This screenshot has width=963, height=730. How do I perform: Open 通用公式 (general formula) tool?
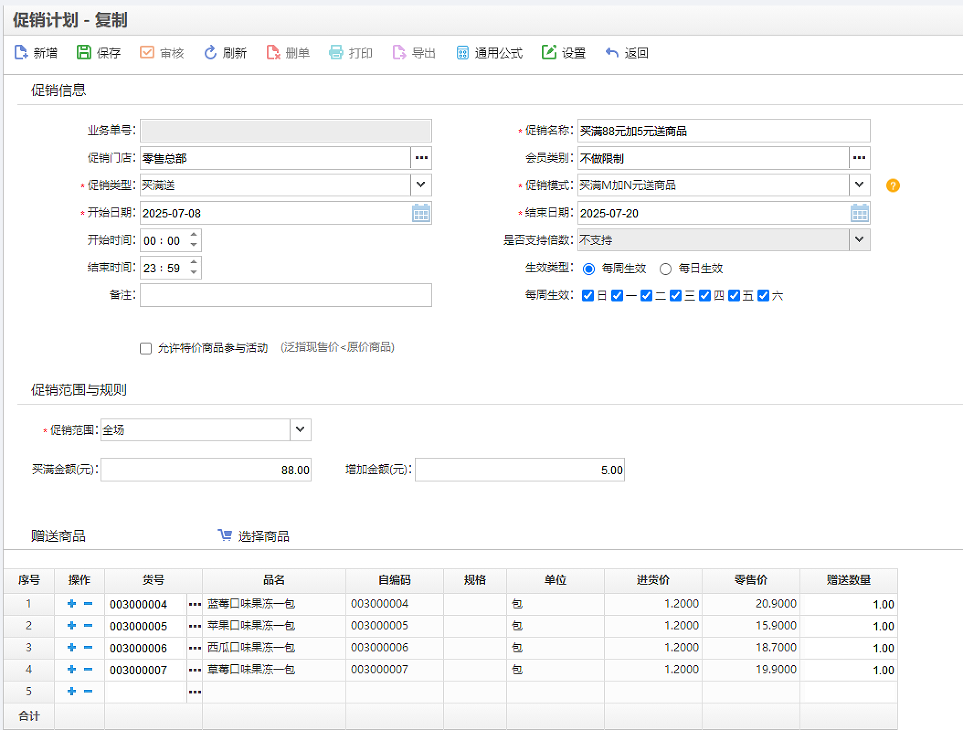click(x=462, y=53)
